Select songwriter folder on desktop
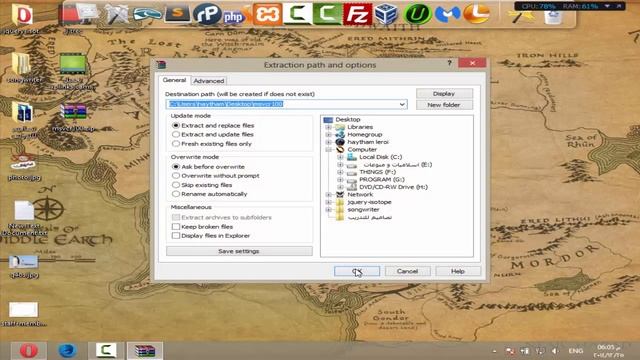This screenshot has height=360, width=640. click(x=24, y=69)
